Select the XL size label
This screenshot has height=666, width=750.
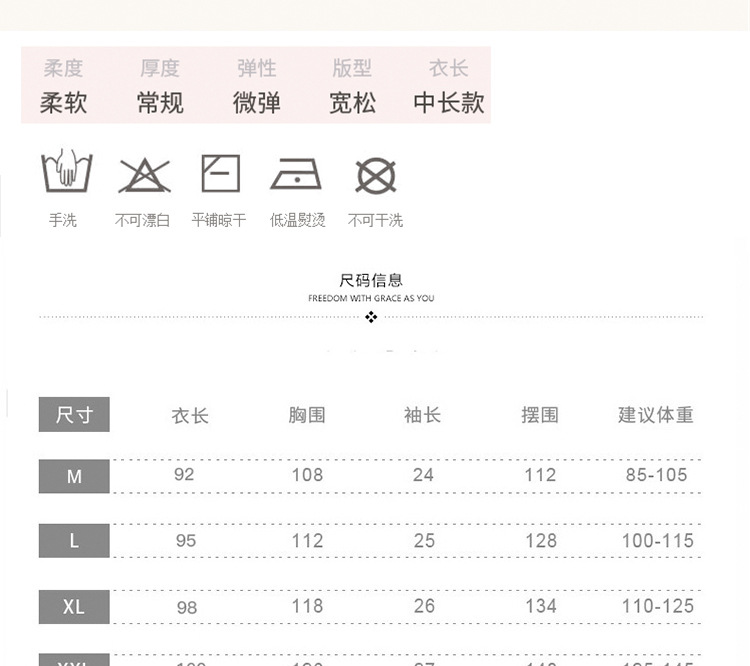pyautogui.click(x=74, y=607)
